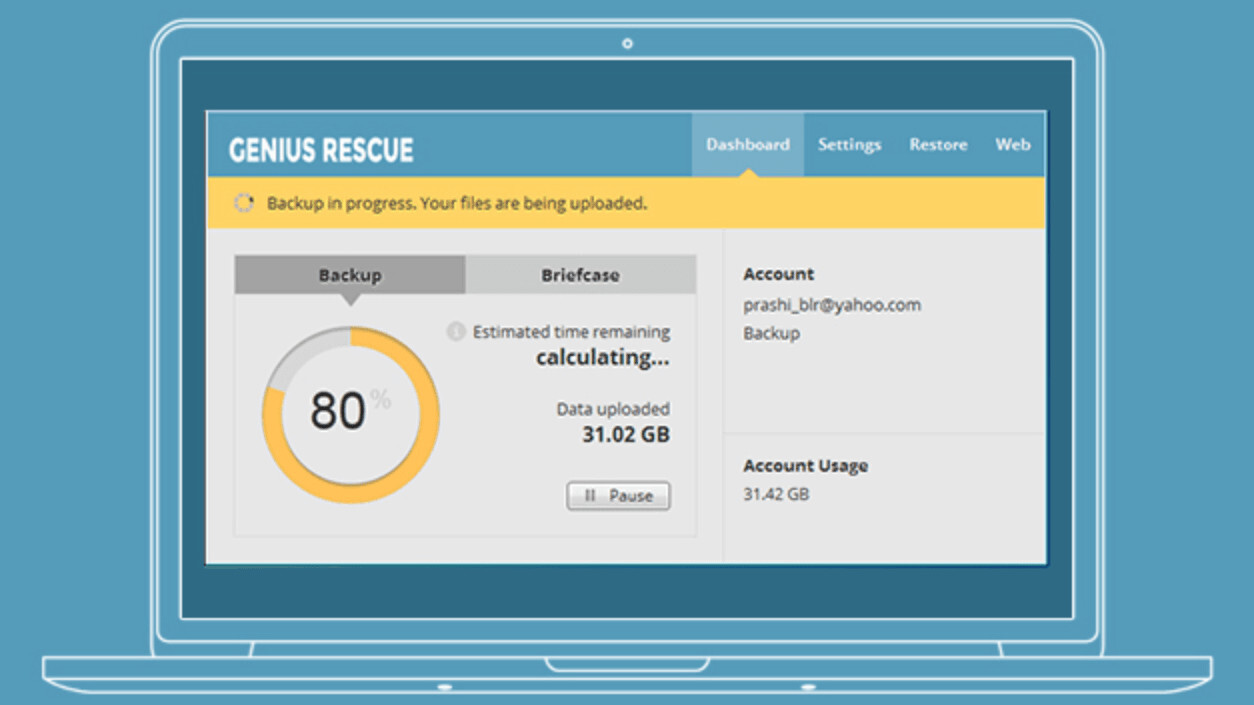
Task: Click the yellow backup status message
Action: [456, 204]
